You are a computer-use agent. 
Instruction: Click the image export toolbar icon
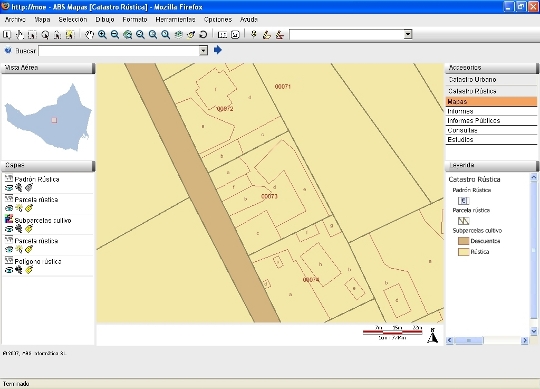click(x=235, y=34)
